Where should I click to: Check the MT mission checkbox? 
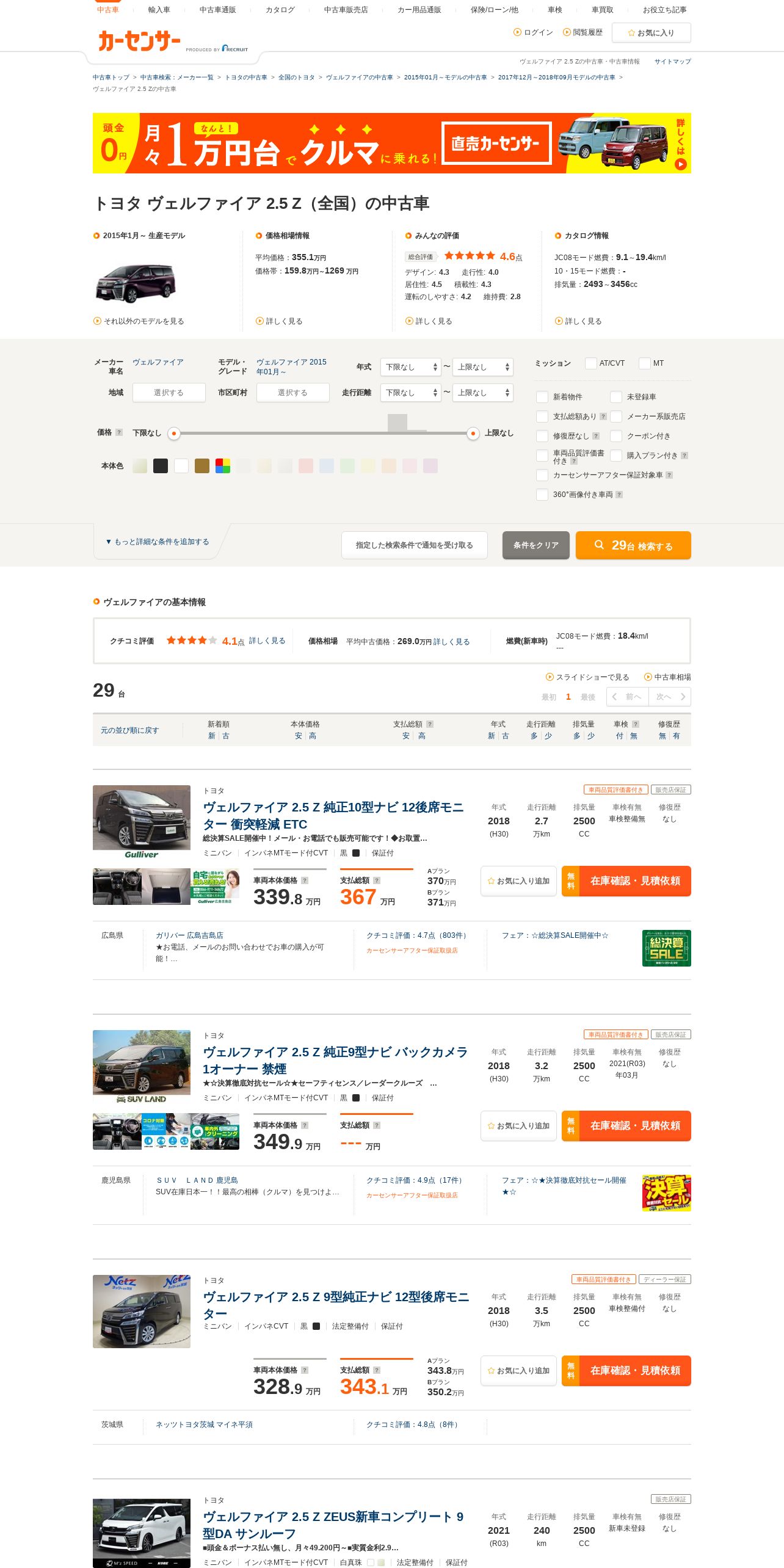(x=644, y=363)
